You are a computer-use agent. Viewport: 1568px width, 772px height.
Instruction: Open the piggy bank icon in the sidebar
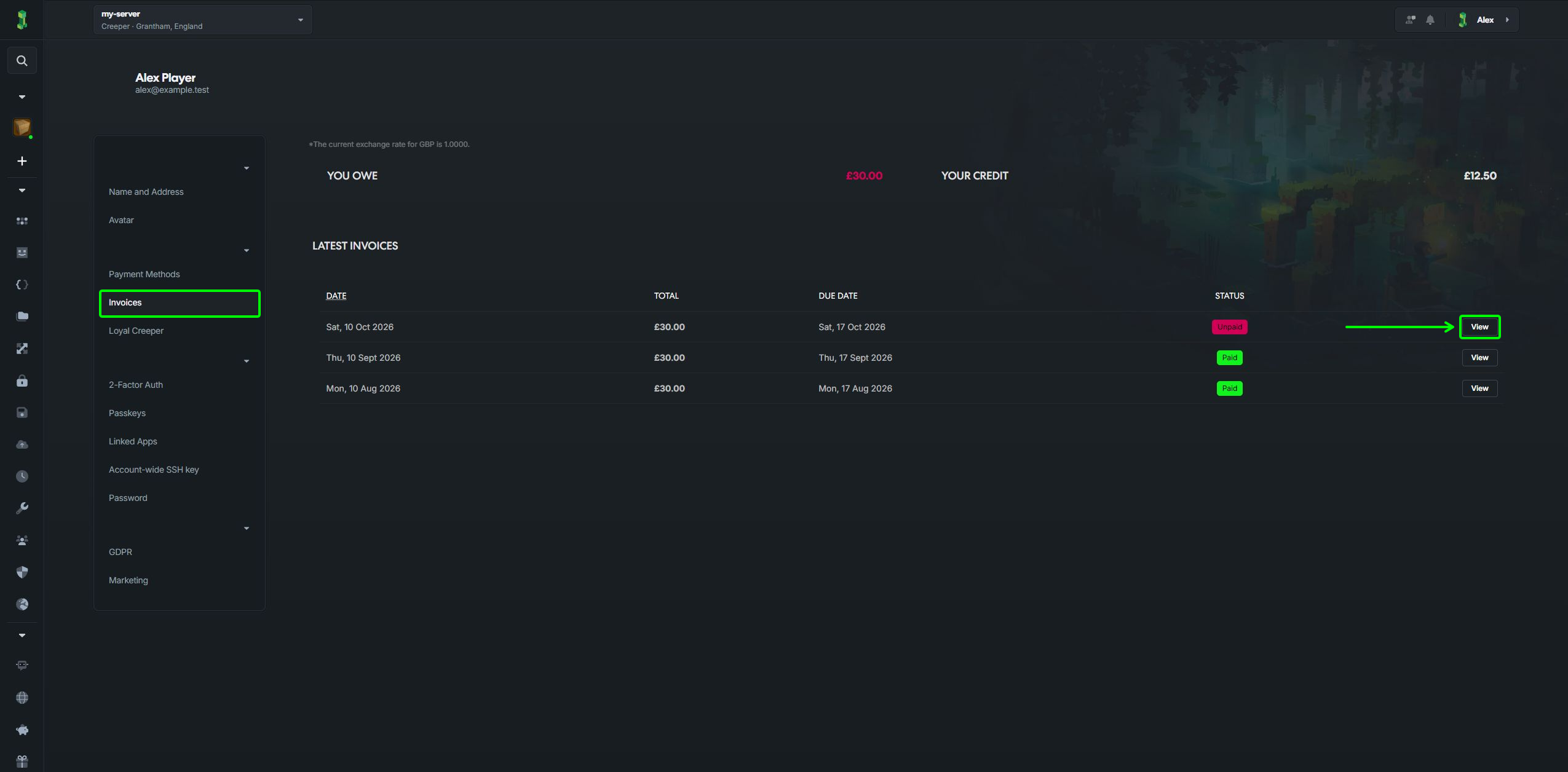click(x=22, y=730)
